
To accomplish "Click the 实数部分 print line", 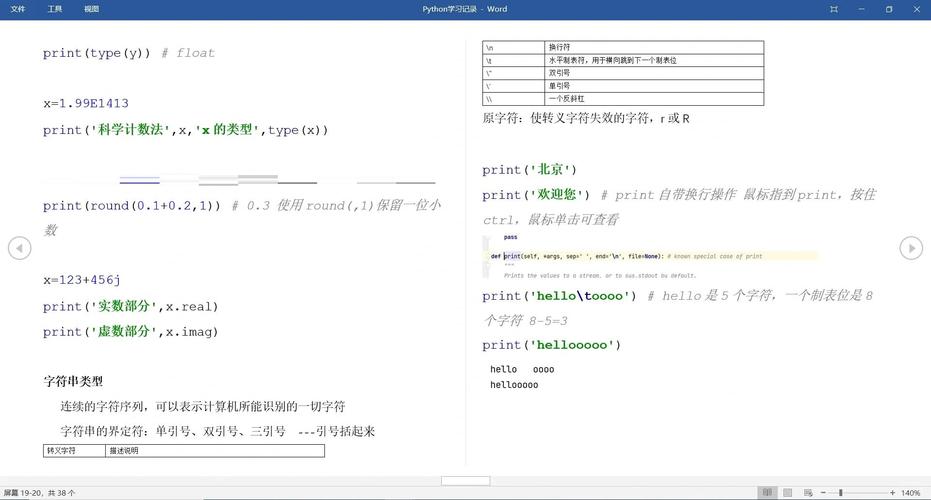I will pyautogui.click(x=130, y=306).
